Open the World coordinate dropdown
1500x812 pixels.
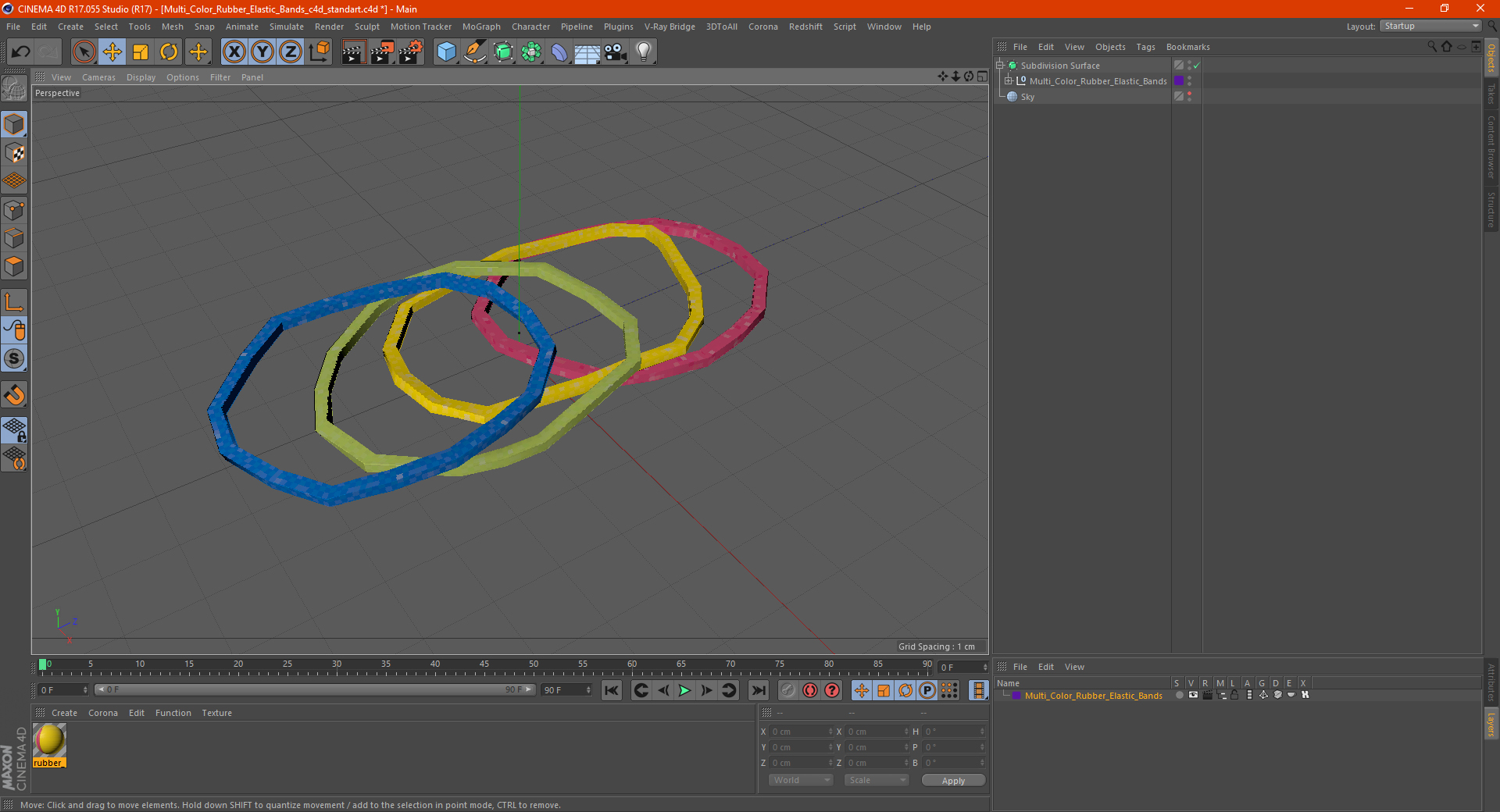point(801,780)
